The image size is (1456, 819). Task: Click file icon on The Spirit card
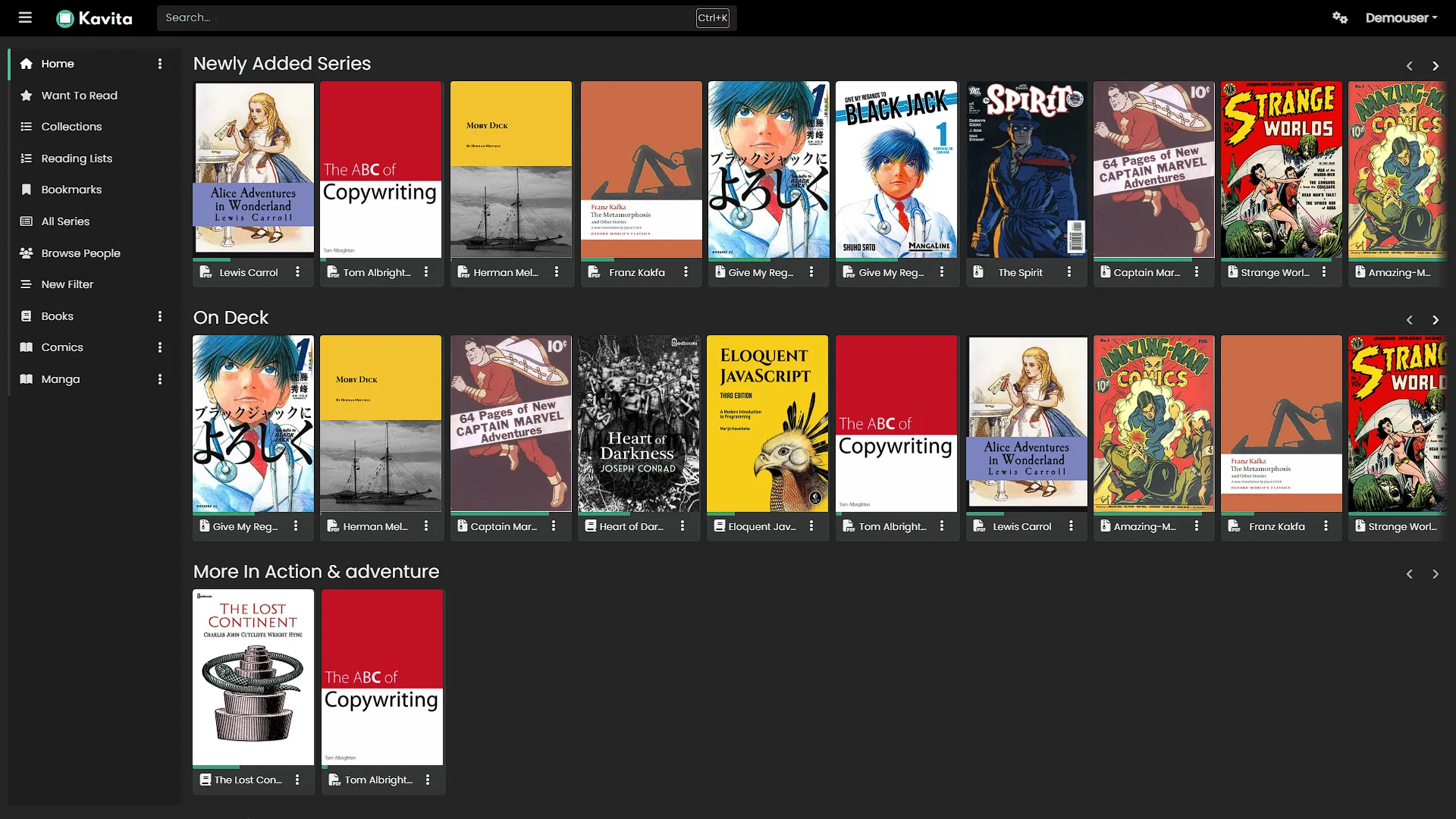click(978, 271)
